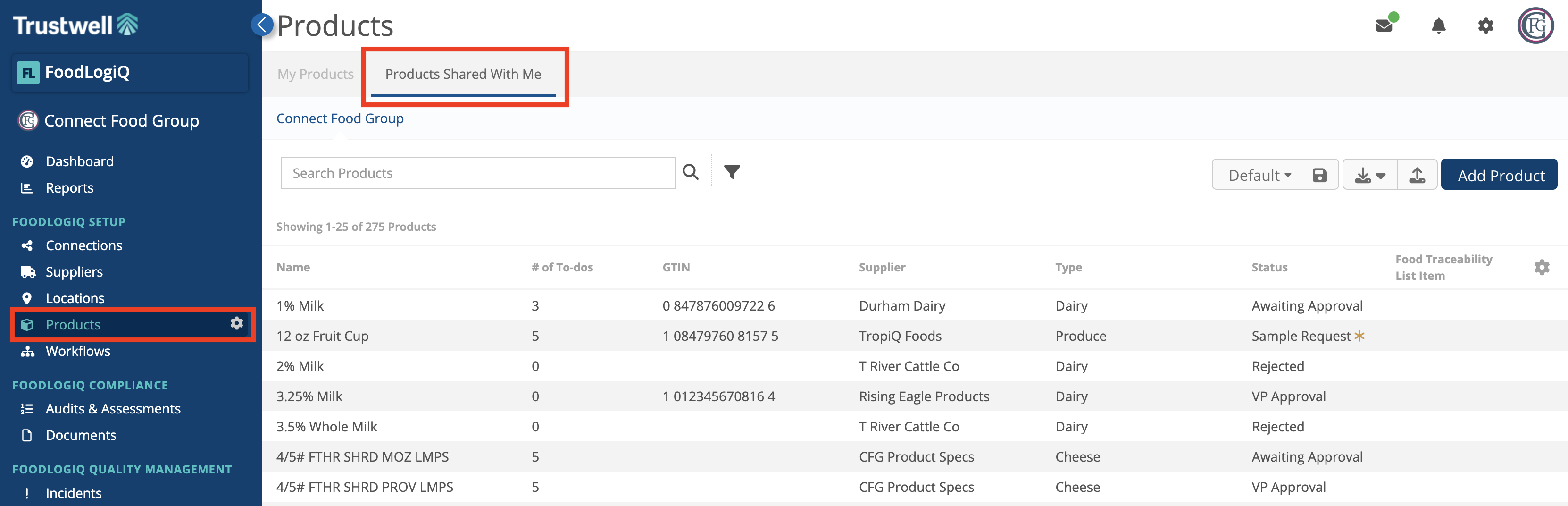The image size is (1568, 506).
Task: Click GTIN 0 847876009722 6 cell
Action: [x=718, y=306]
